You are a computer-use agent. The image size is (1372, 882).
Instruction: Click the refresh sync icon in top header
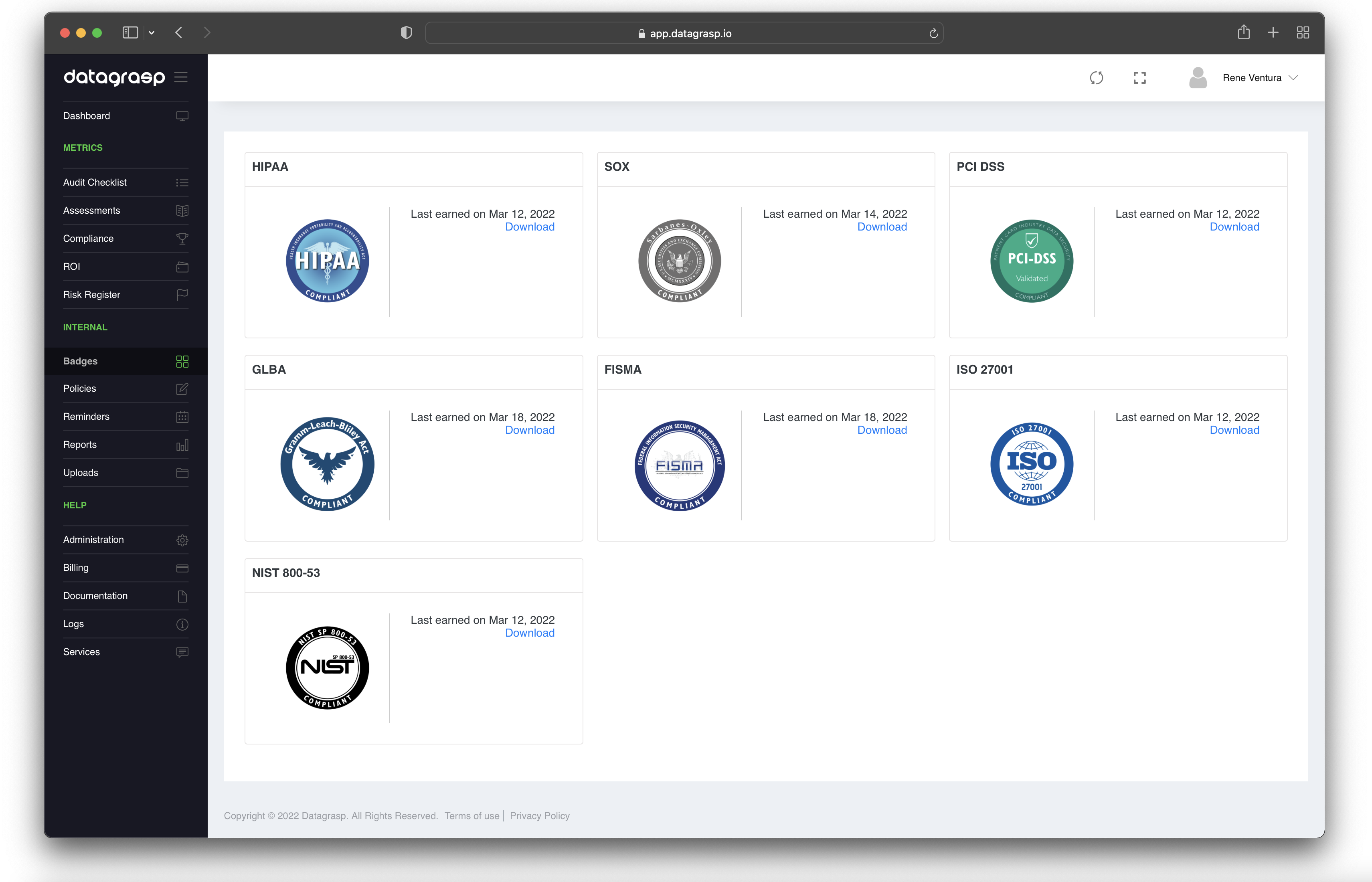(x=1096, y=78)
